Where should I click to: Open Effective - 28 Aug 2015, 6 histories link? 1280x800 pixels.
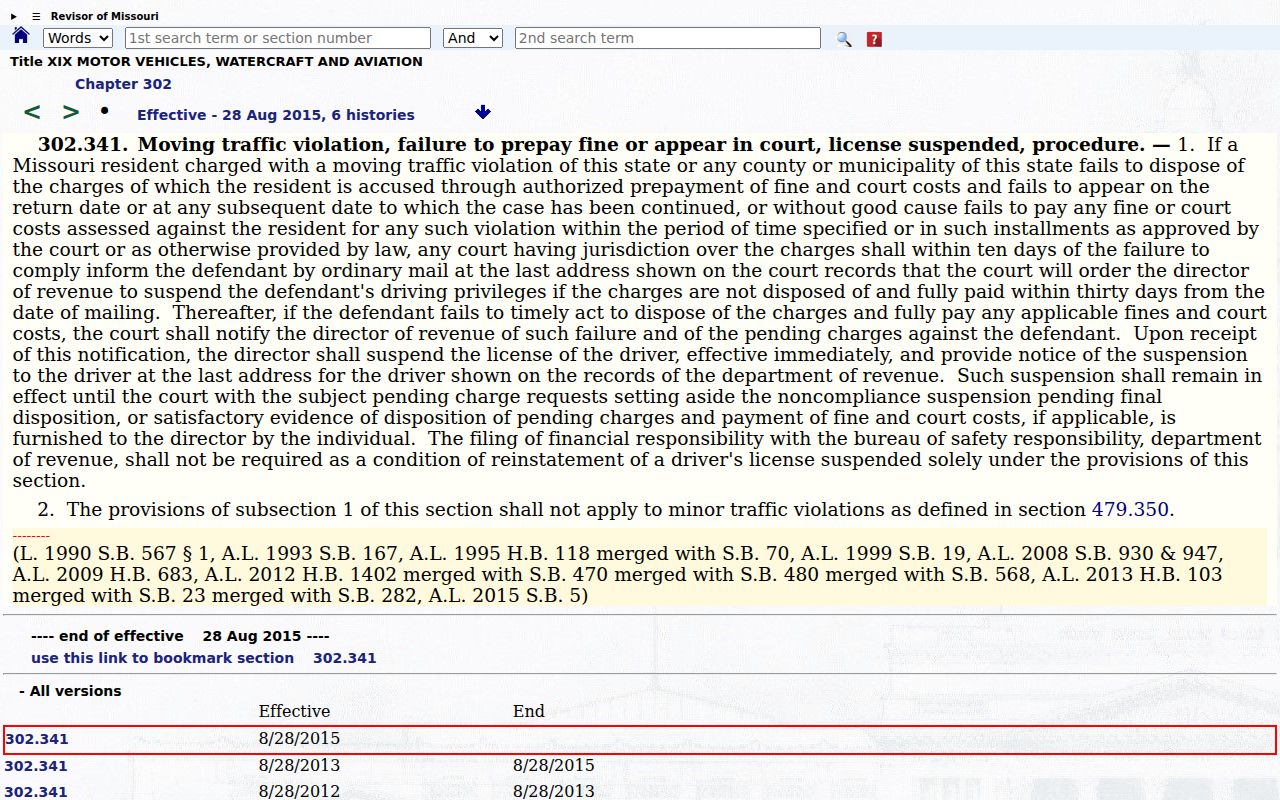[276, 115]
